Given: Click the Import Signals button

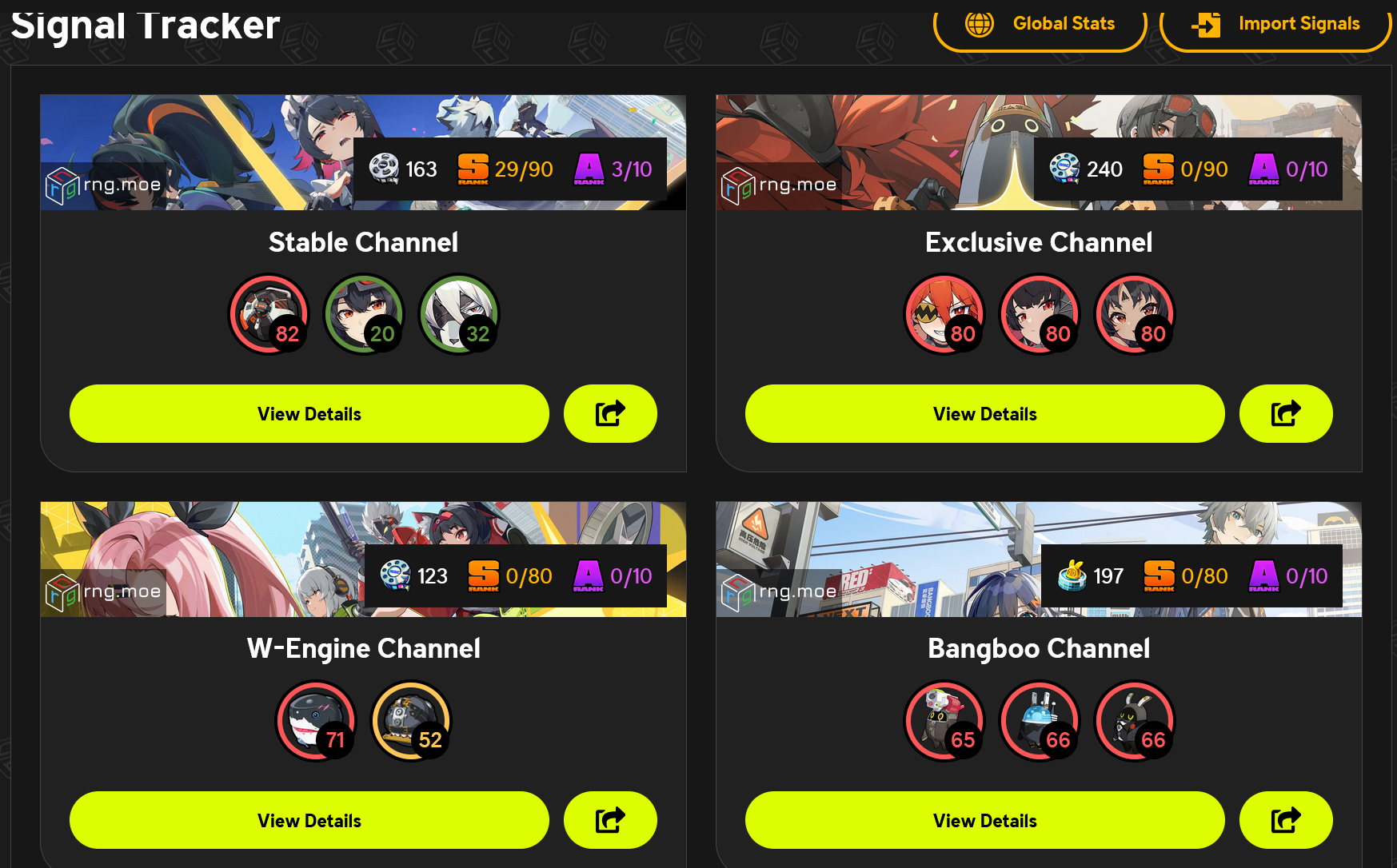Looking at the screenshot, I should click(1275, 26).
